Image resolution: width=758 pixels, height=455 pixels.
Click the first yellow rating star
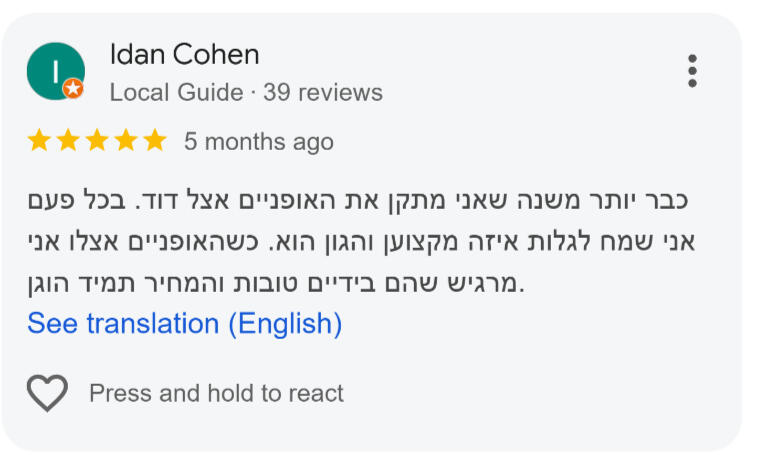(39, 140)
